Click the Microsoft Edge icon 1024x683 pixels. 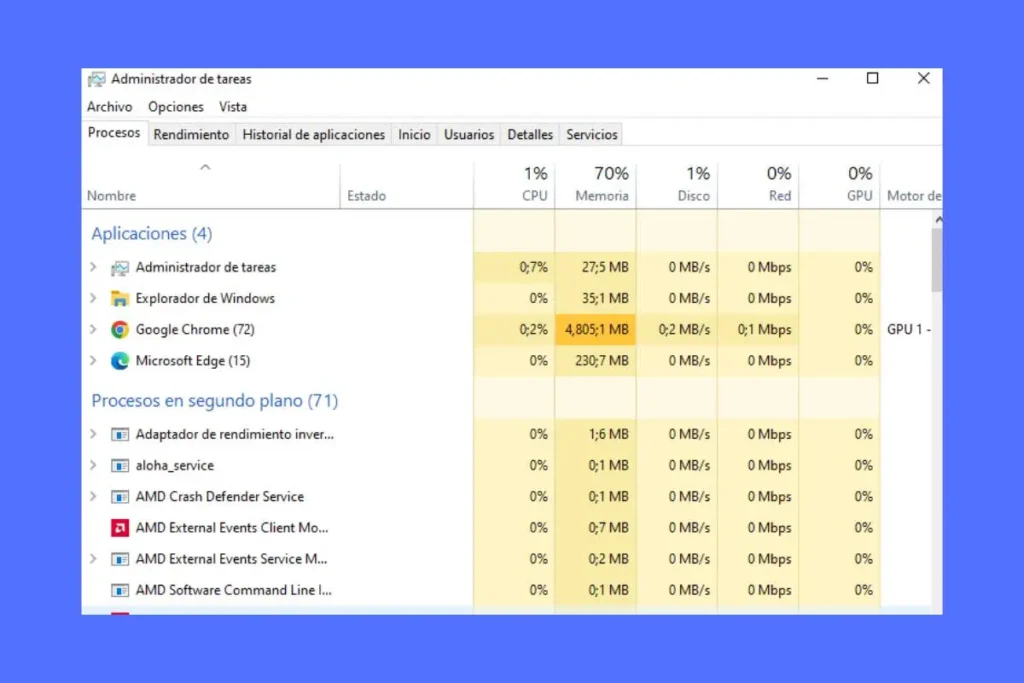click(120, 361)
